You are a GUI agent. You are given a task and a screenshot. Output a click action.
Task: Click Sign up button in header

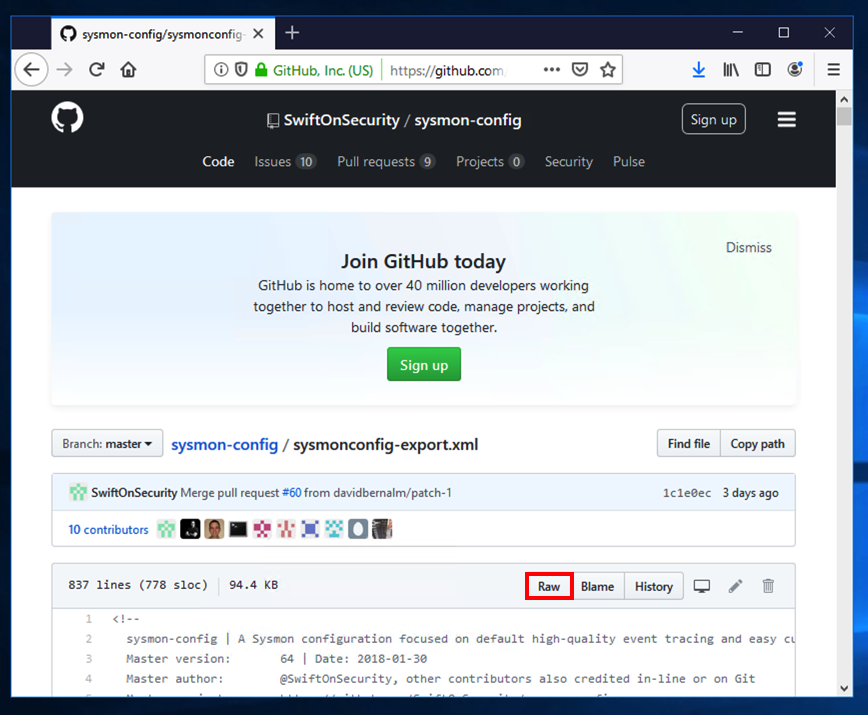click(714, 119)
